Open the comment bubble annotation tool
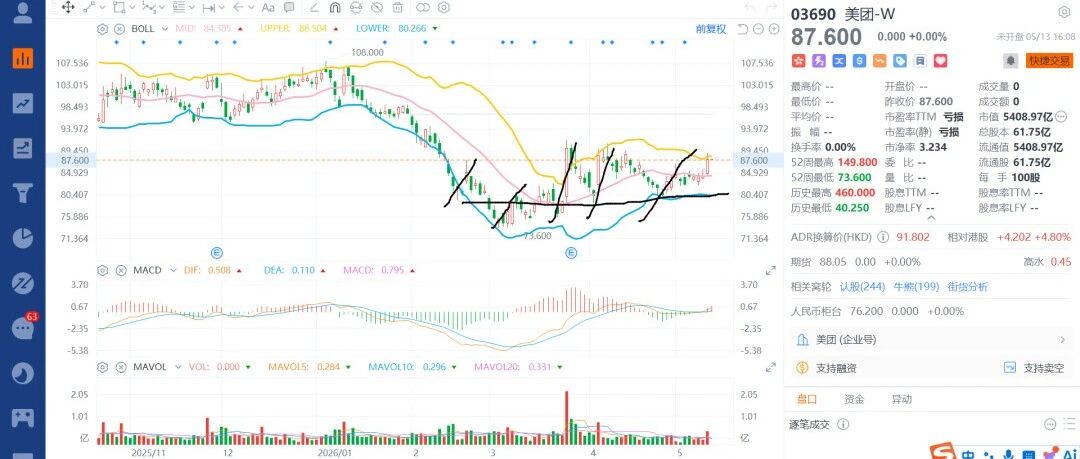 point(289,8)
